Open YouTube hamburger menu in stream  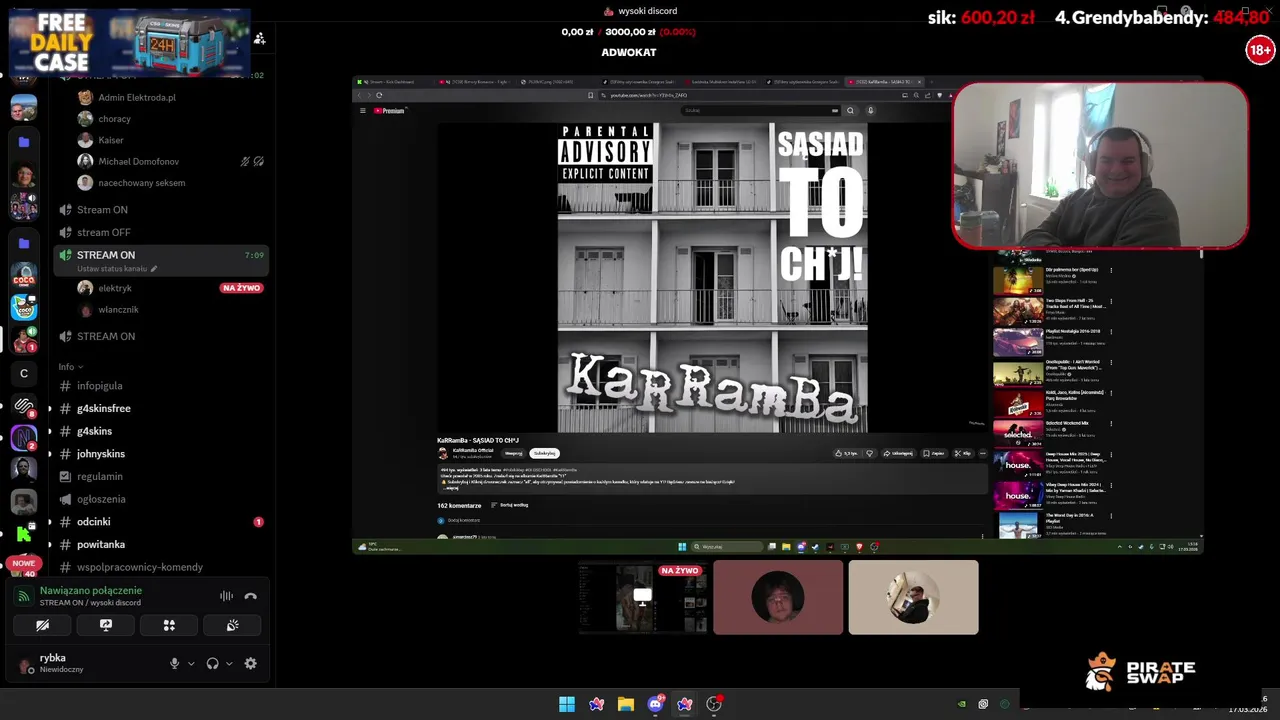(363, 110)
